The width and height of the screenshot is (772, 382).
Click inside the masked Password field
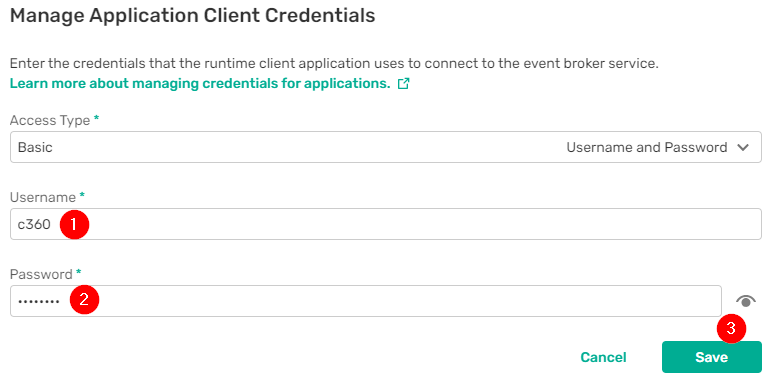coord(366,301)
